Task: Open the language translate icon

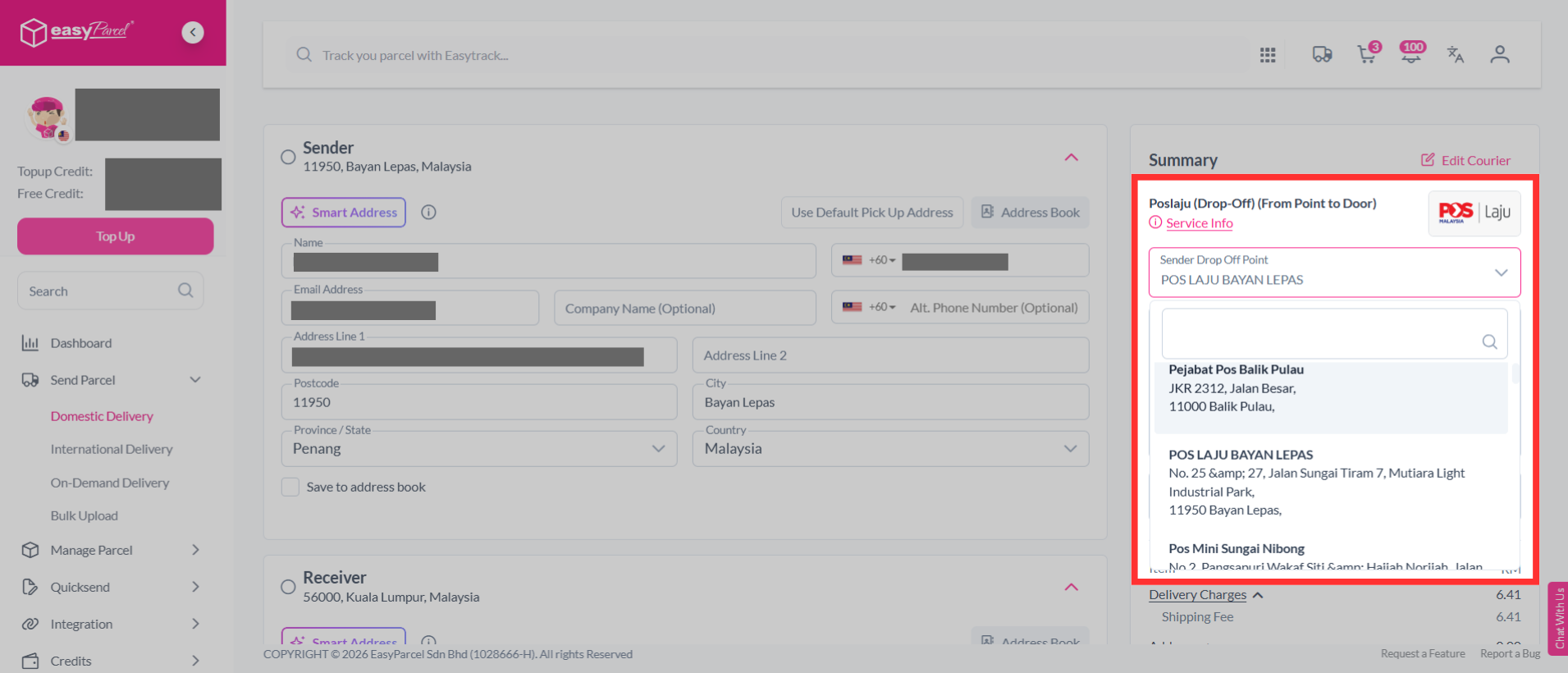Action: 1456,55
